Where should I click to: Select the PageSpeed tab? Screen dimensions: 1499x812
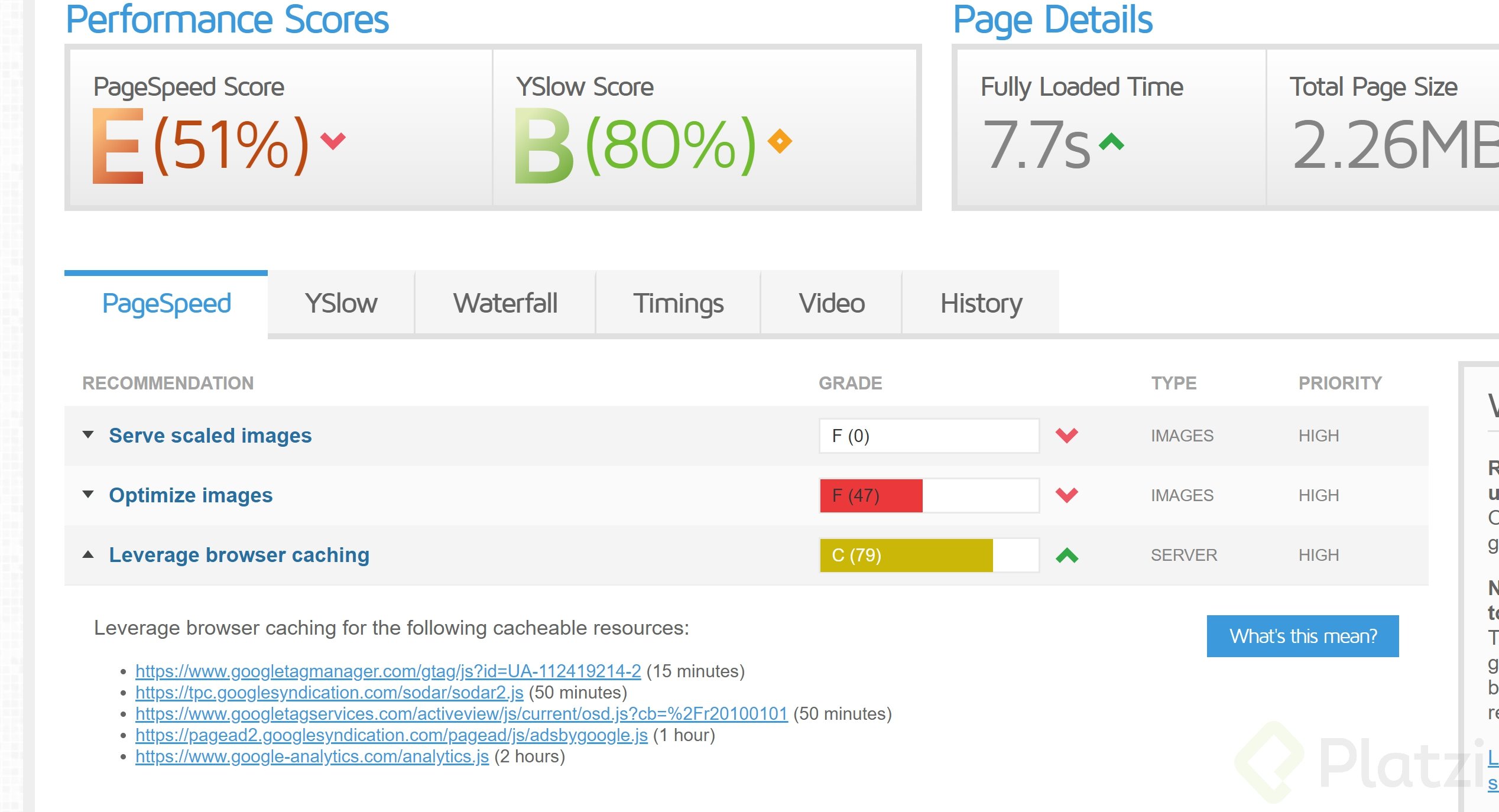pos(166,304)
